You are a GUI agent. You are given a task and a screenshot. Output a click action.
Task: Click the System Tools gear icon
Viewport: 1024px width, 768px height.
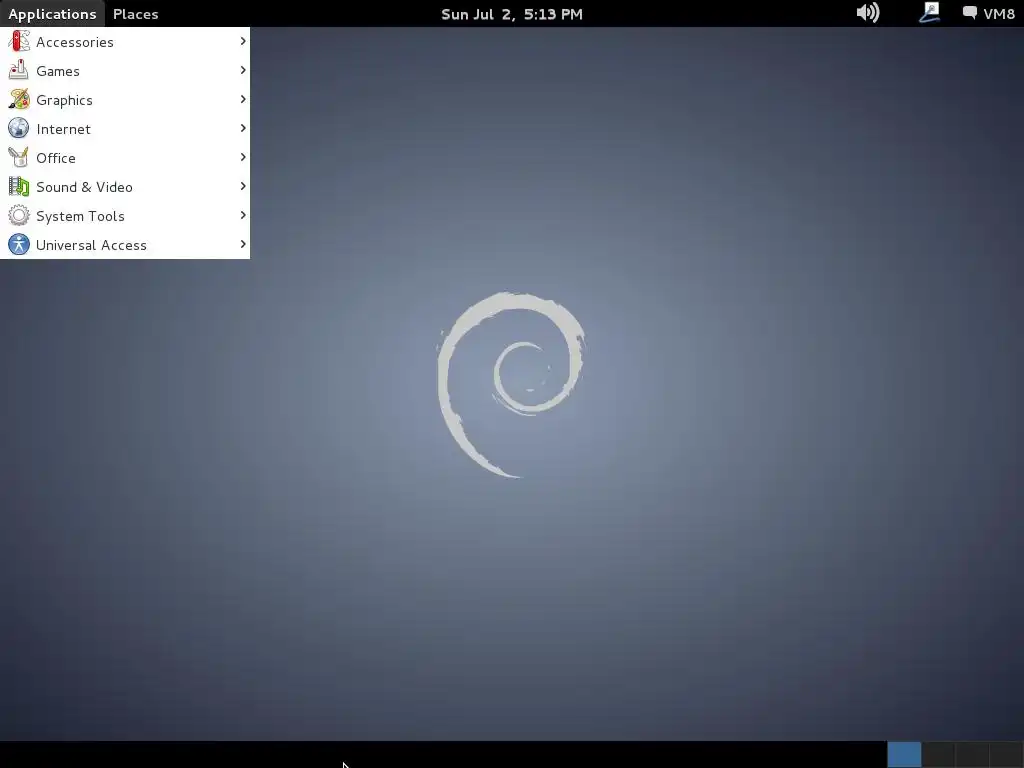pos(19,216)
